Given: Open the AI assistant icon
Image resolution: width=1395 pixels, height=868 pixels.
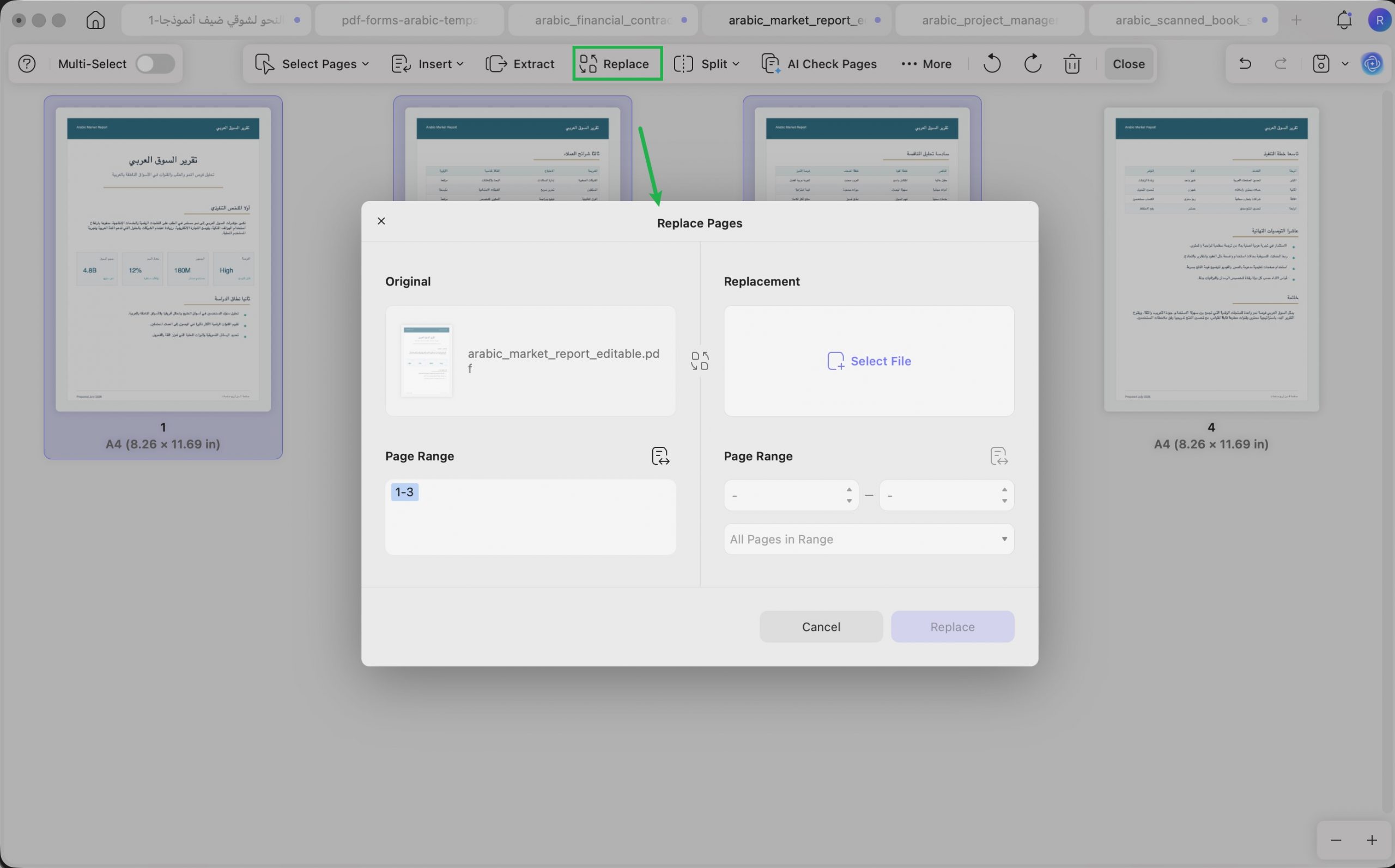Looking at the screenshot, I should pyautogui.click(x=1373, y=64).
